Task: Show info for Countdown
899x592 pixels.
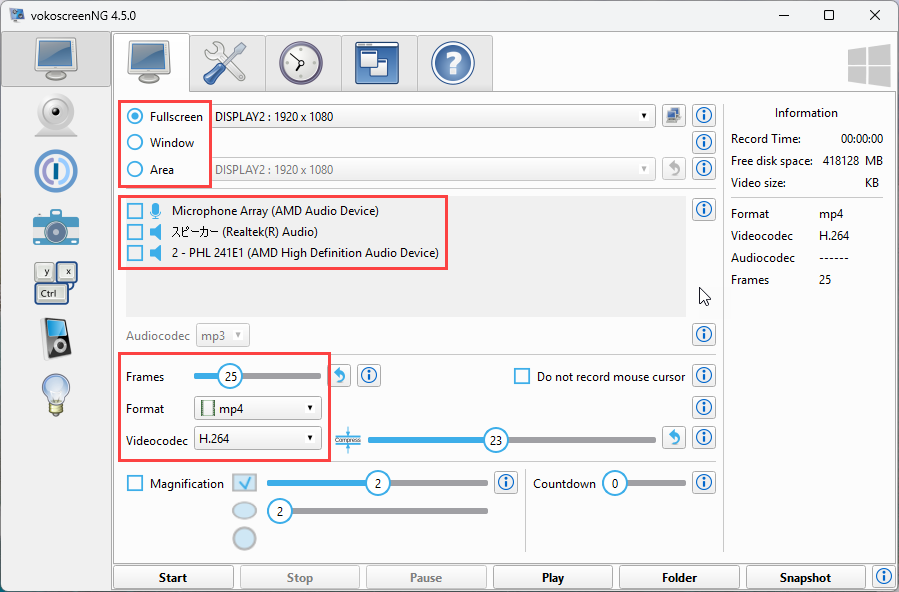Action: tap(703, 483)
